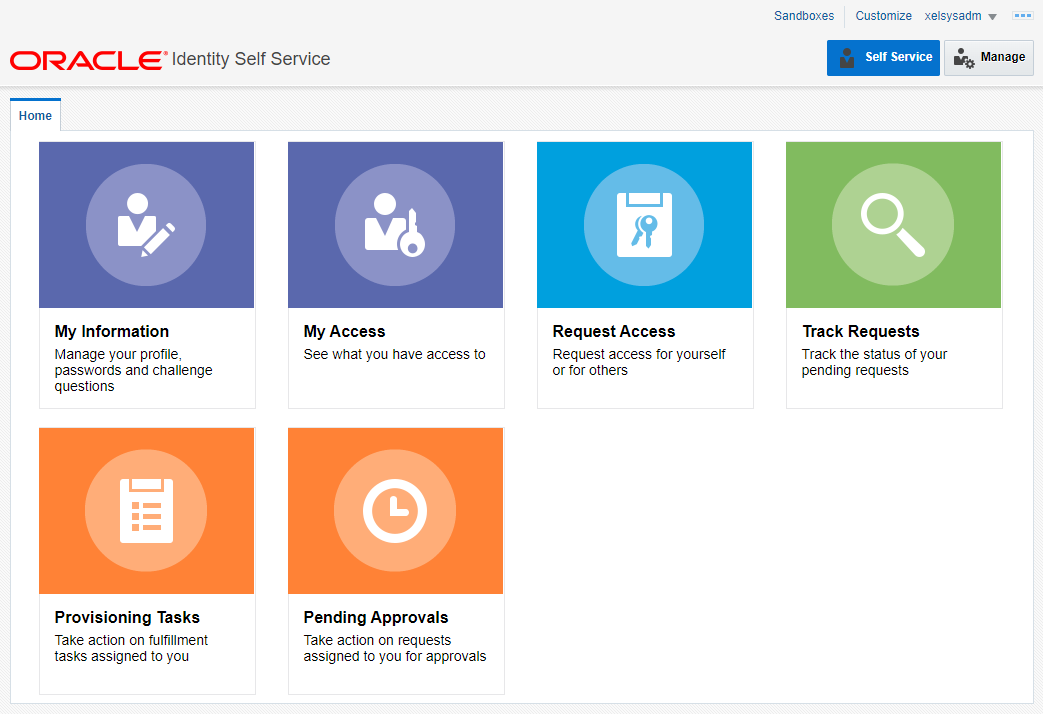Screen dimensions: 1043x714
Task: Select the Self Service view
Action: [x=883, y=57]
